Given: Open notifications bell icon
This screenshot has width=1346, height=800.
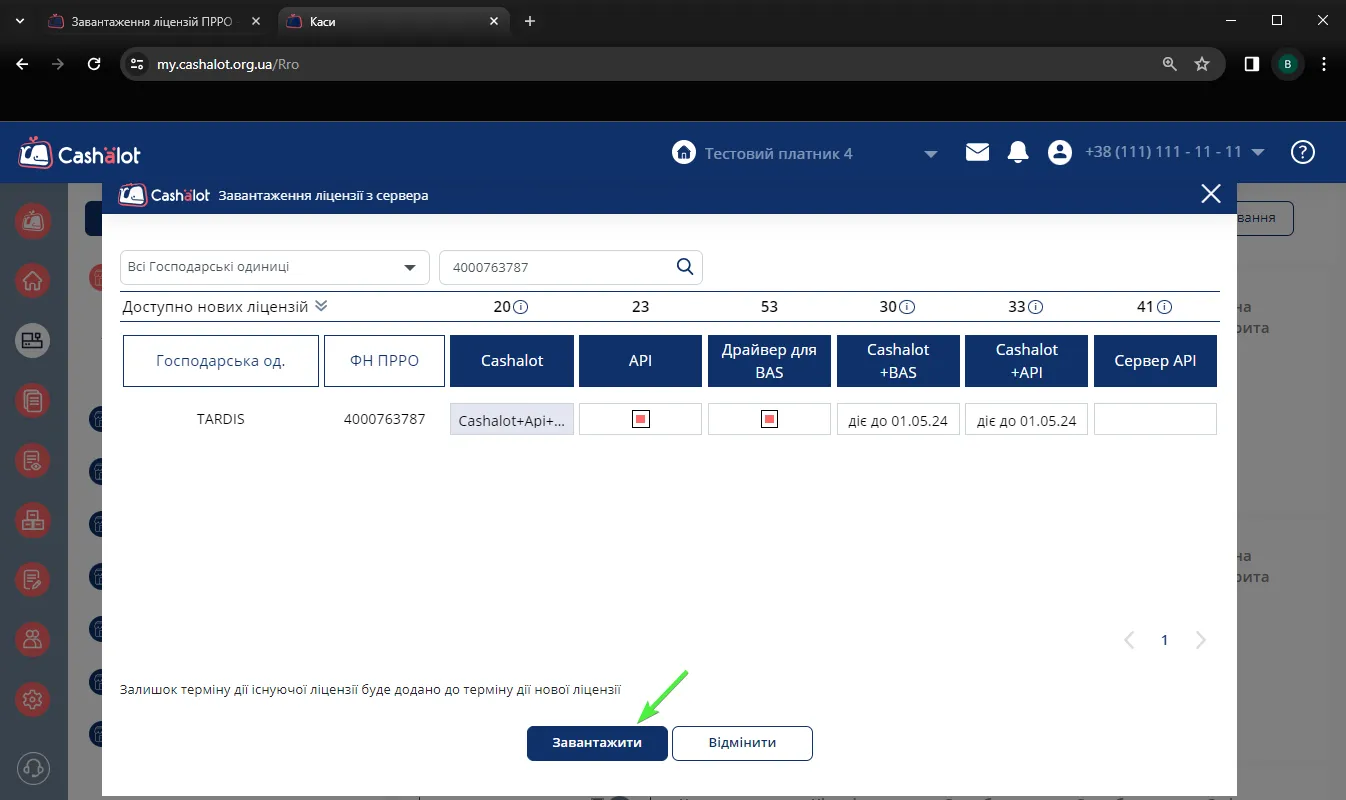Looking at the screenshot, I should click(x=1018, y=152).
